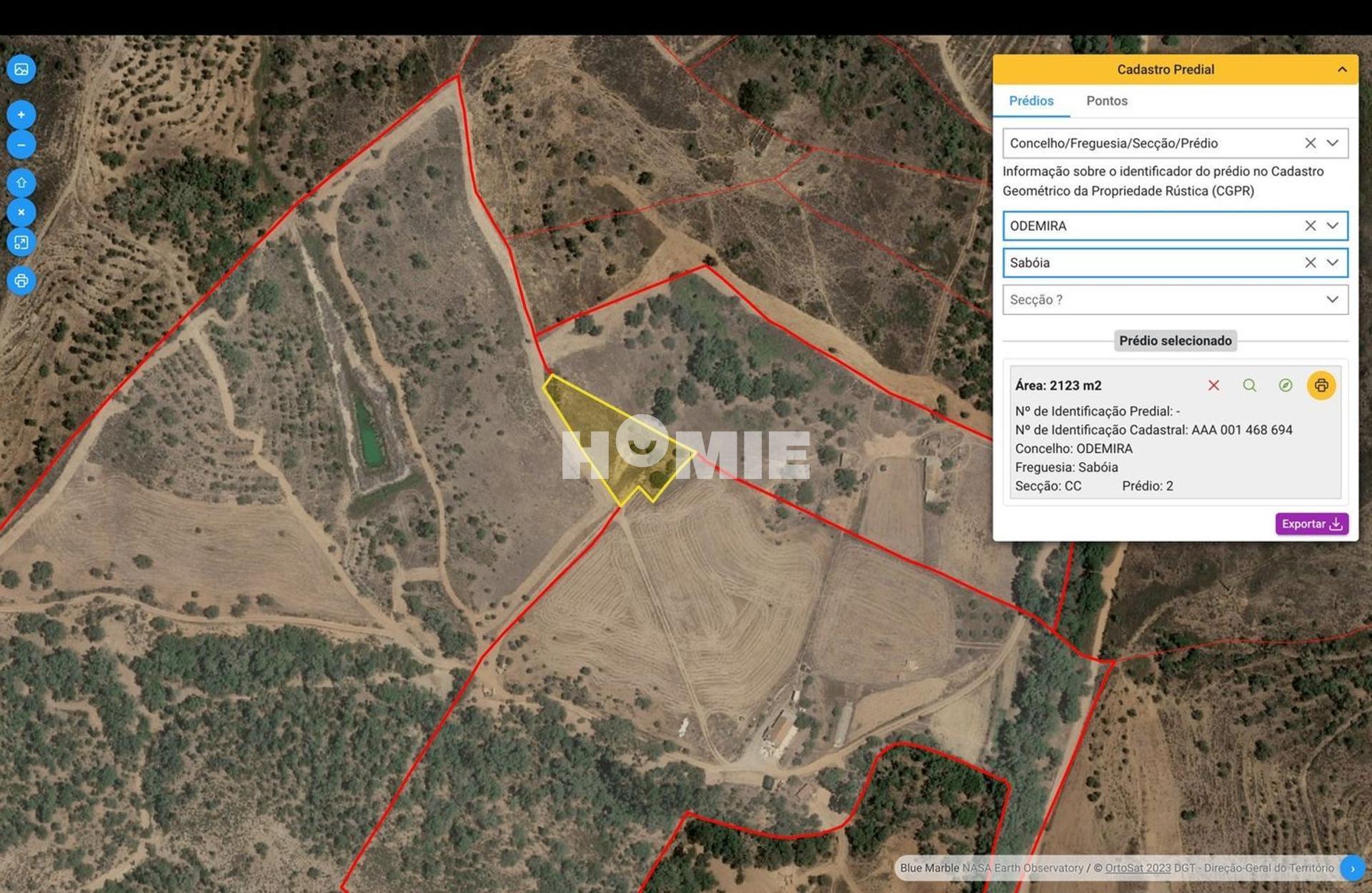Clear the Sabóia selection
The height and width of the screenshot is (893, 1372).
[x=1310, y=262]
